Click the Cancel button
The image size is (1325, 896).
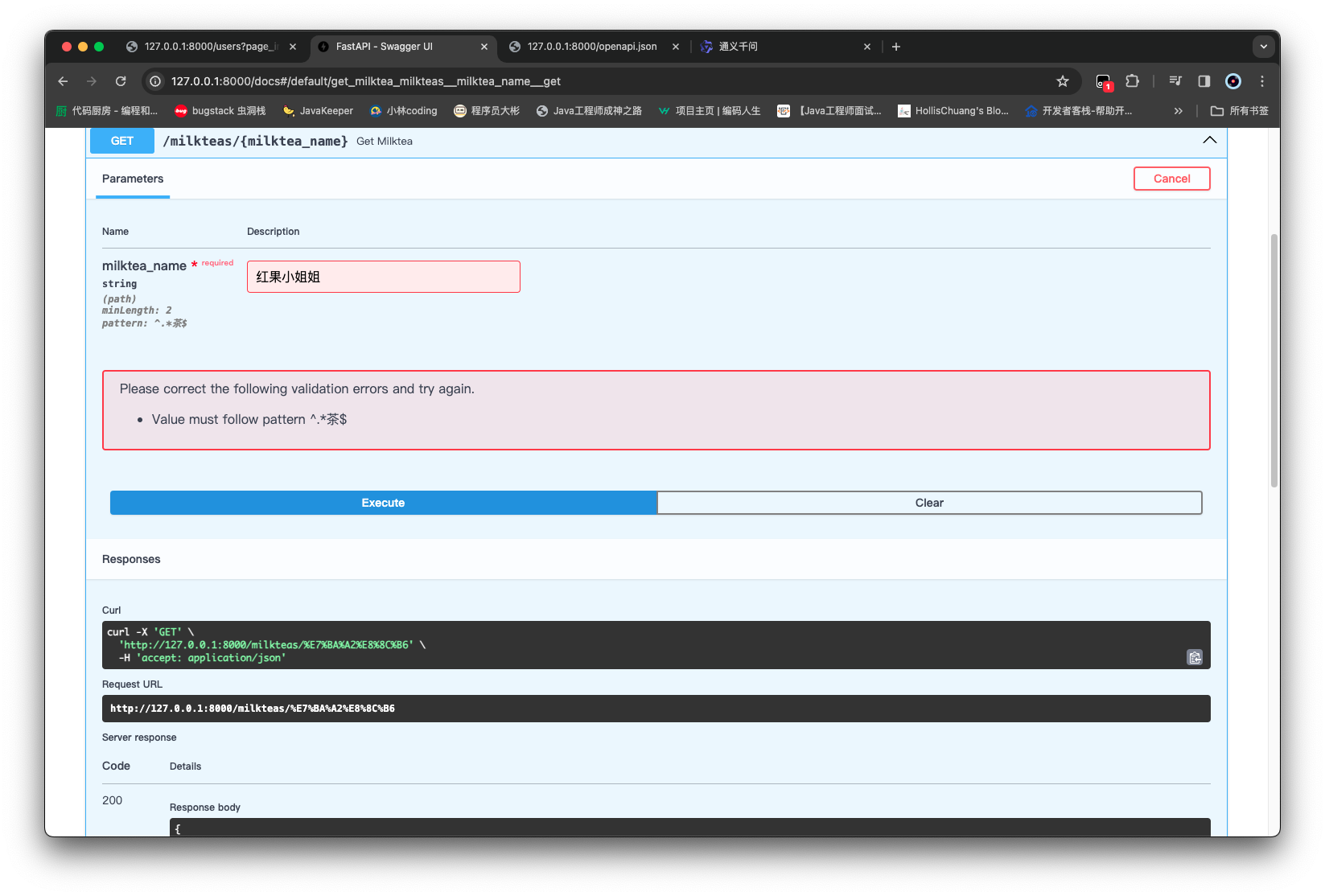1171,179
